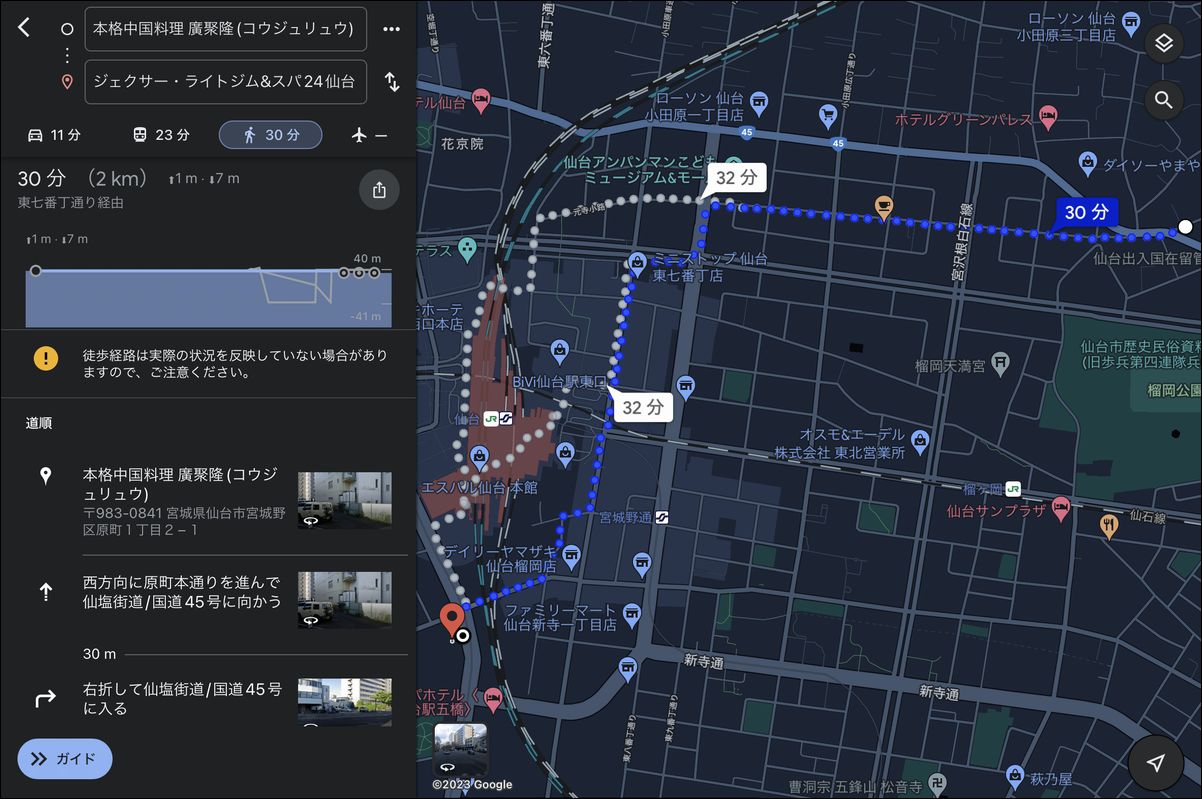1202x799 pixels.
Task: Choose the upper 32分 alternate route label
Action: pos(736,179)
